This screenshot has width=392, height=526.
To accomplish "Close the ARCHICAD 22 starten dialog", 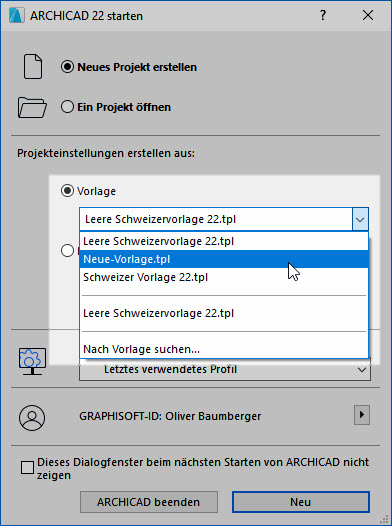I will pyautogui.click(x=368, y=15).
